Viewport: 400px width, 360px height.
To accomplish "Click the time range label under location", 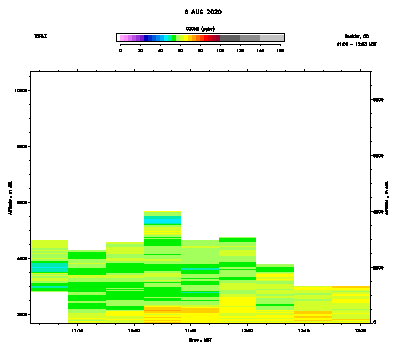I will click(357, 44).
